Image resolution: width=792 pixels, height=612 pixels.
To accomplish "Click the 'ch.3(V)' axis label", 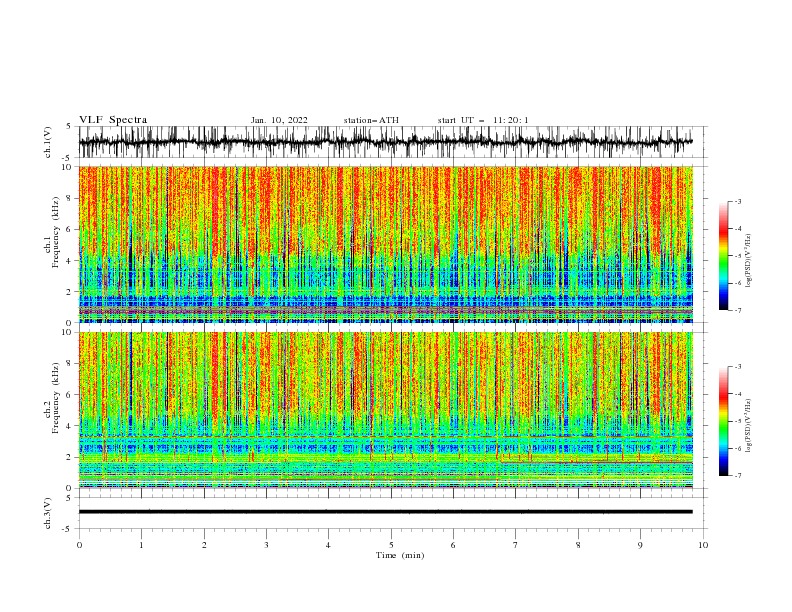I will [x=48, y=513].
